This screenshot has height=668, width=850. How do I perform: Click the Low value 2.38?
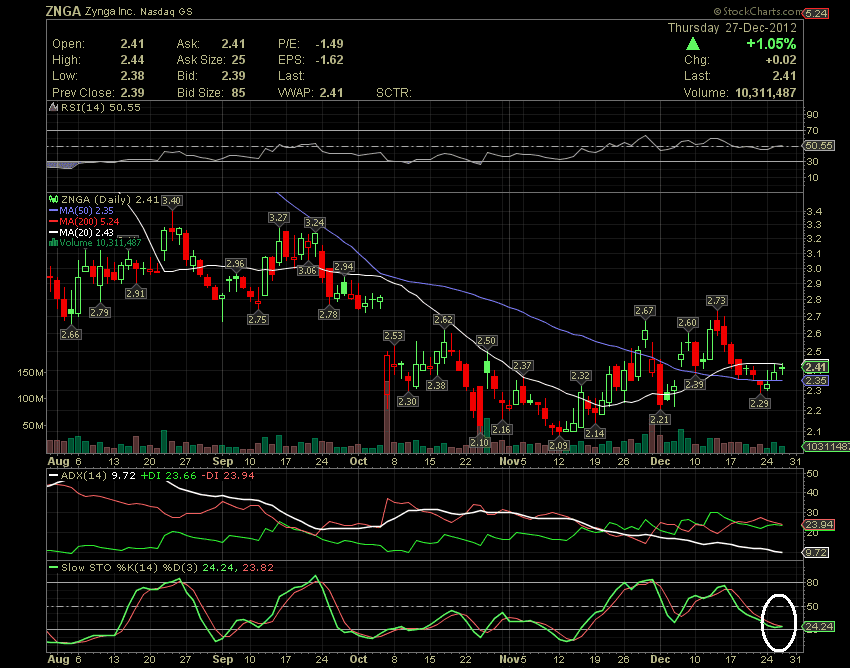[132, 76]
